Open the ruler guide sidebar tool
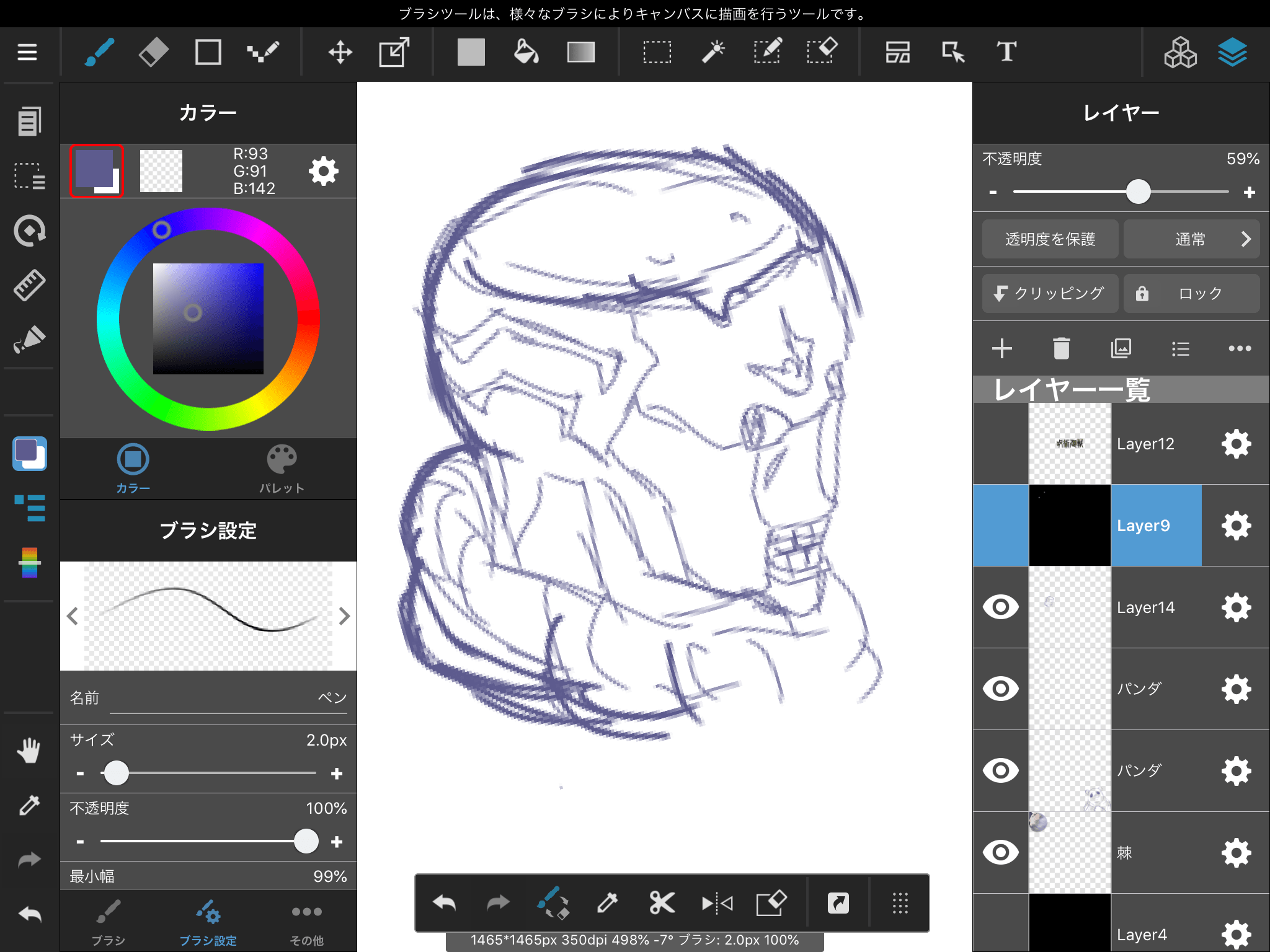This screenshot has height=952, width=1270. coord(29,286)
